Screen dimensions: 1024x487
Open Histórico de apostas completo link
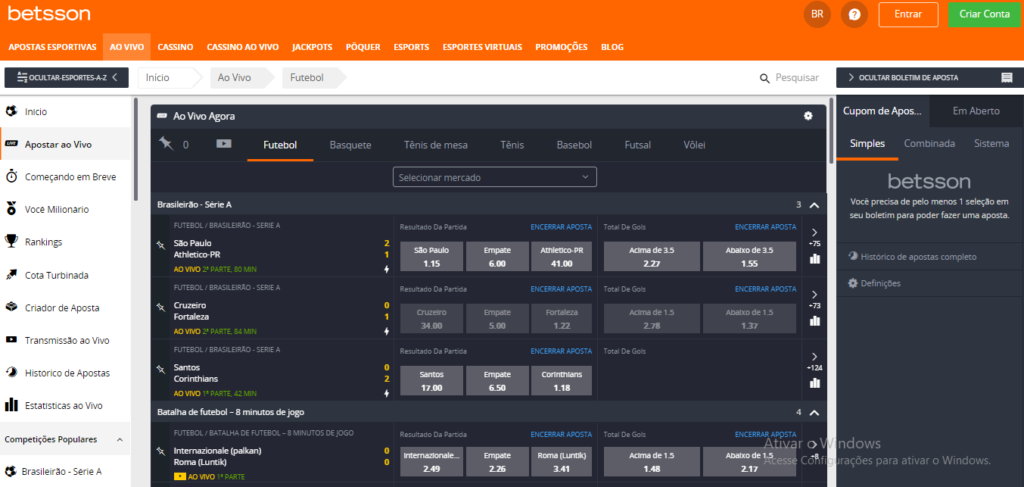click(x=919, y=257)
